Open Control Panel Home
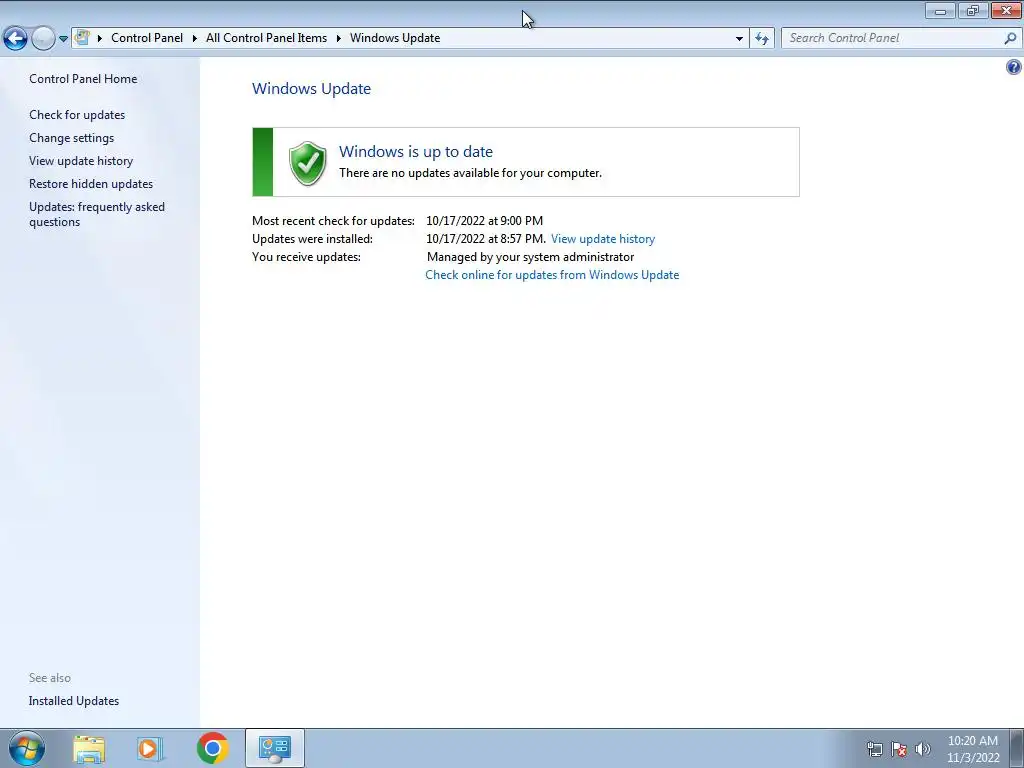The image size is (1024, 768). [83, 78]
